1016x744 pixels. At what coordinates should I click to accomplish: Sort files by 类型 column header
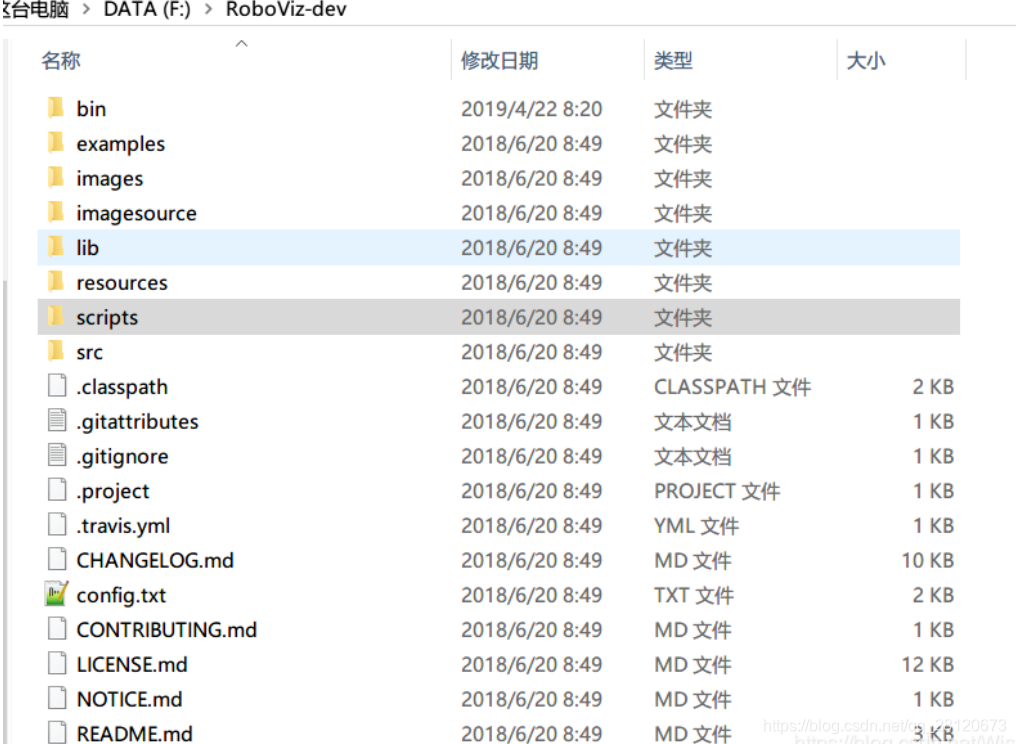click(673, 60)
